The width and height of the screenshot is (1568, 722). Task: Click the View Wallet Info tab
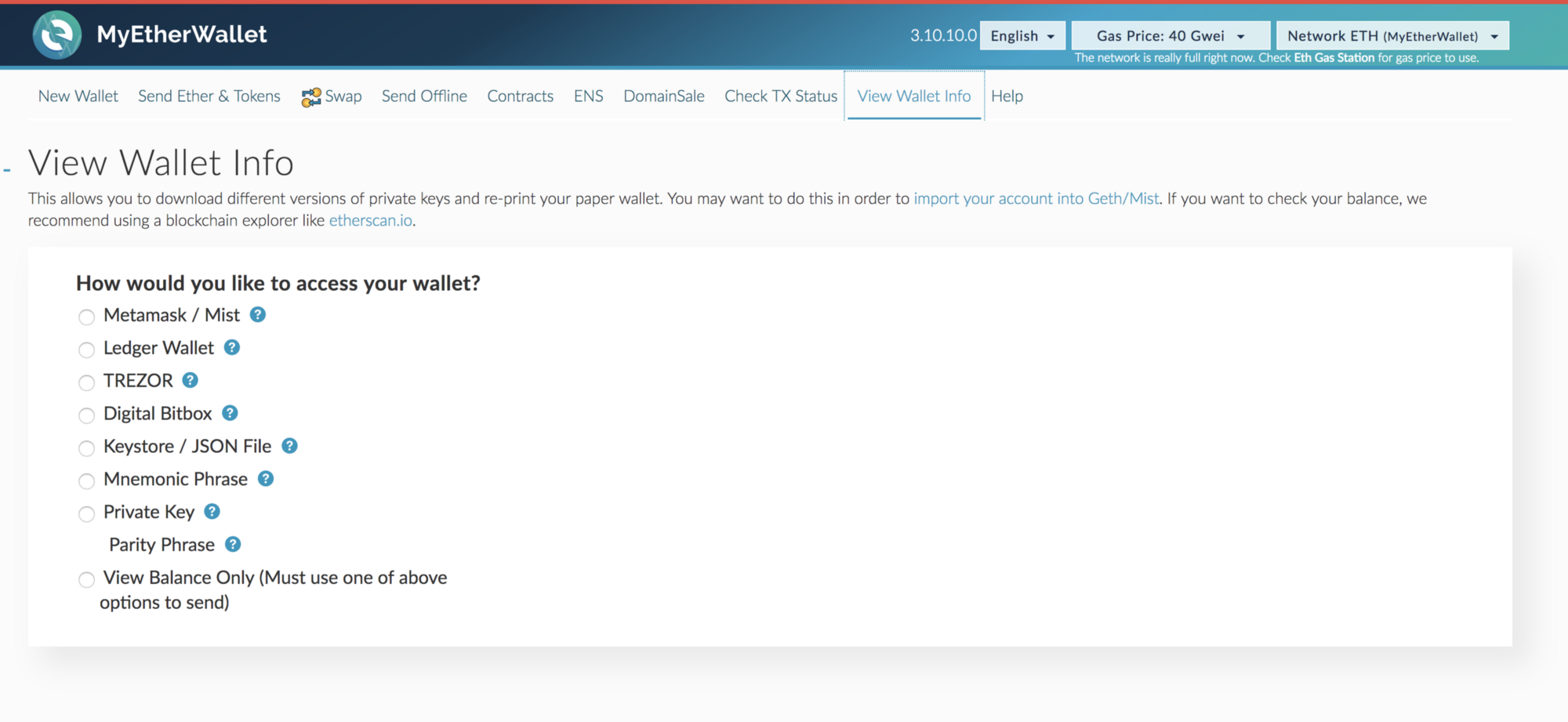(914, 96)
